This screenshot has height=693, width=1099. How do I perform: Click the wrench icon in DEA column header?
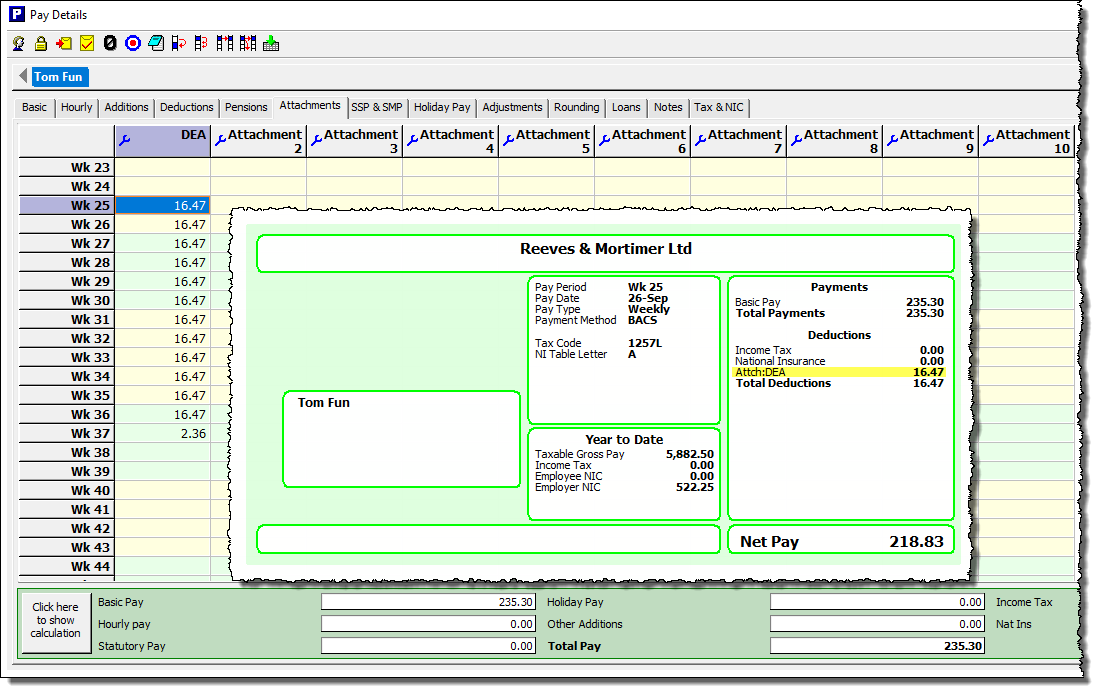125,140
